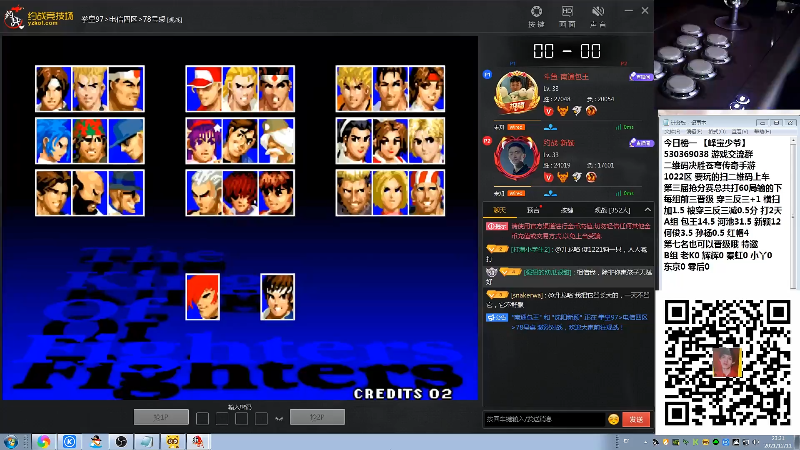Minimize the arena window
The height and width of the screenshot is (450, 800).
[629, 10]
